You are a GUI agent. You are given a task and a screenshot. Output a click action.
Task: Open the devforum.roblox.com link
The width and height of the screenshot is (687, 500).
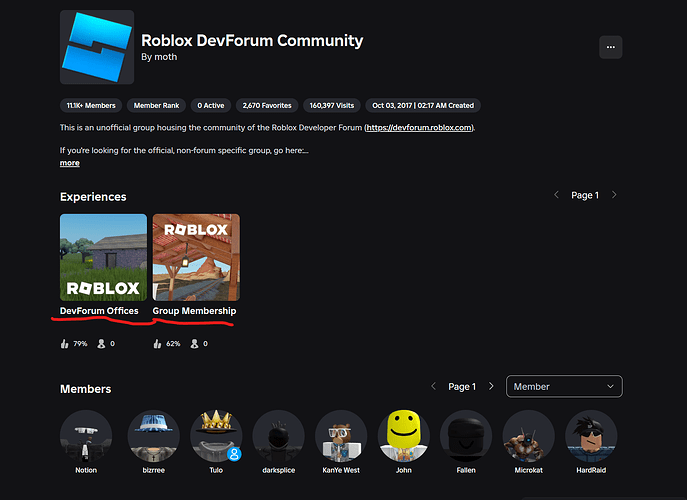(419, 128)
